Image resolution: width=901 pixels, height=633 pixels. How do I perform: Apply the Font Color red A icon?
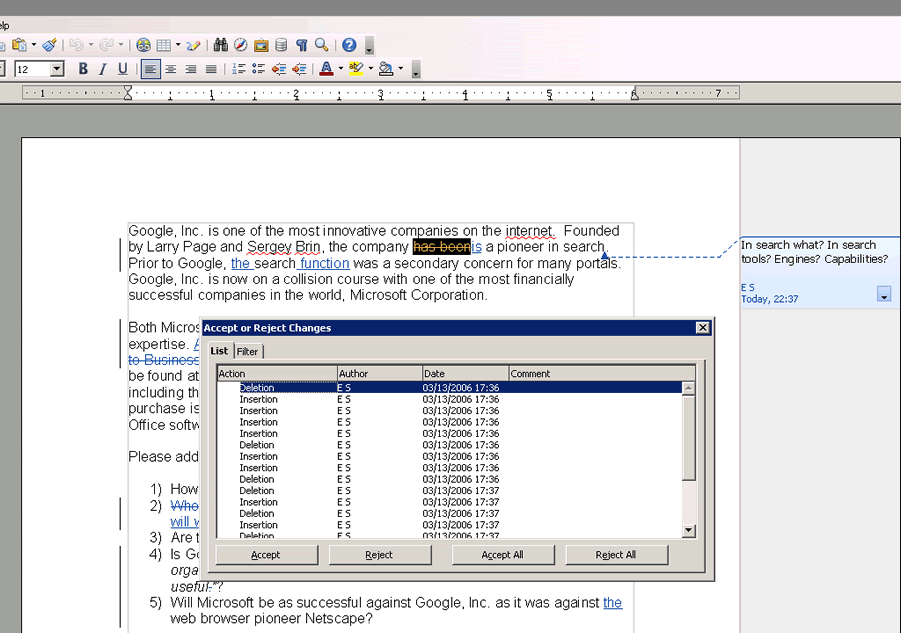coord(326,69)
